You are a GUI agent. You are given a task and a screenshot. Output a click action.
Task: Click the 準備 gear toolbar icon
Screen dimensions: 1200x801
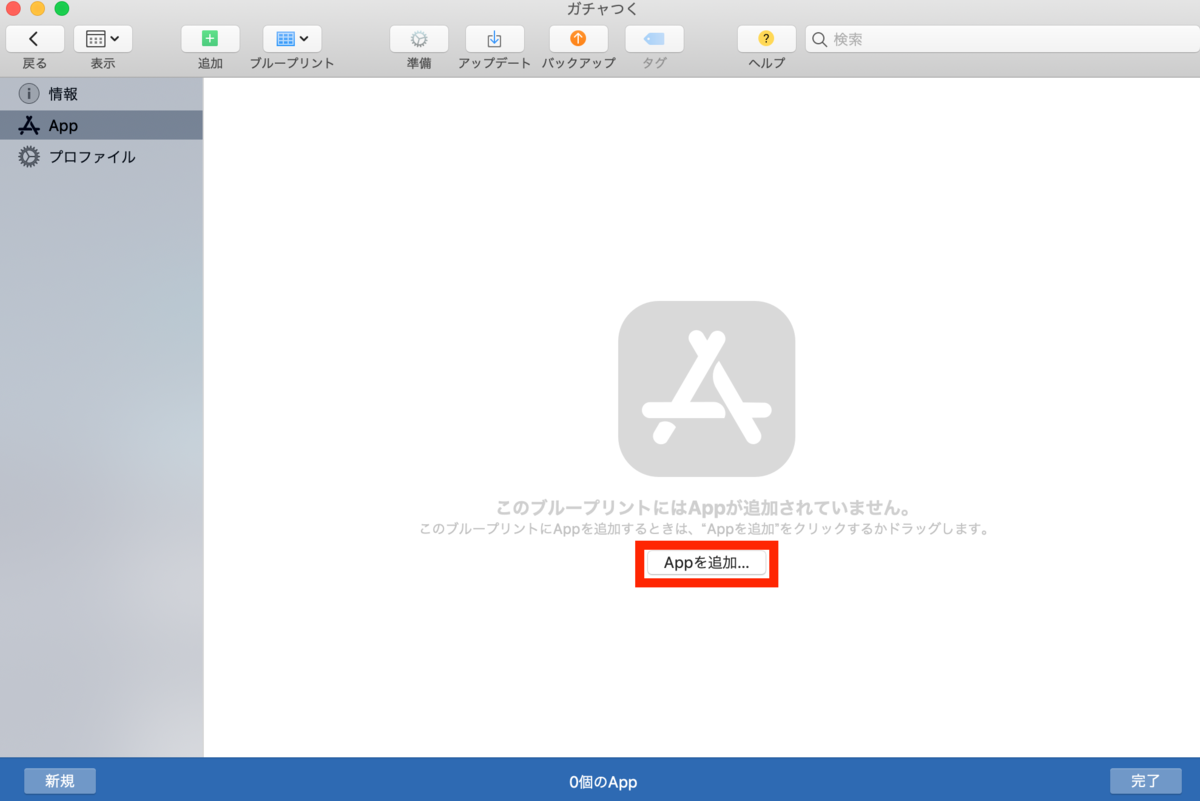[x=419, y=39]
